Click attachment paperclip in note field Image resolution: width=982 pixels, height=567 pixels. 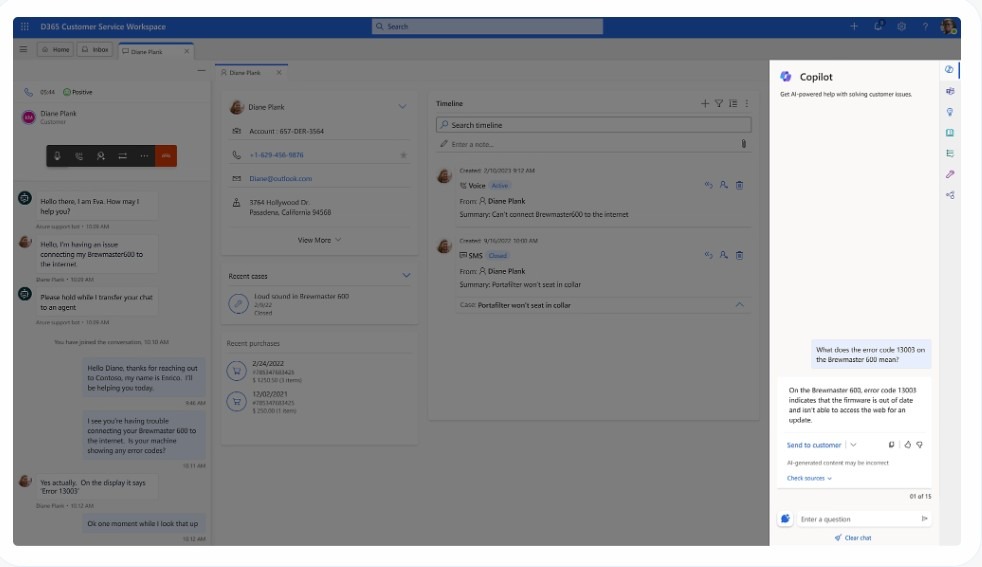point(743,143)
